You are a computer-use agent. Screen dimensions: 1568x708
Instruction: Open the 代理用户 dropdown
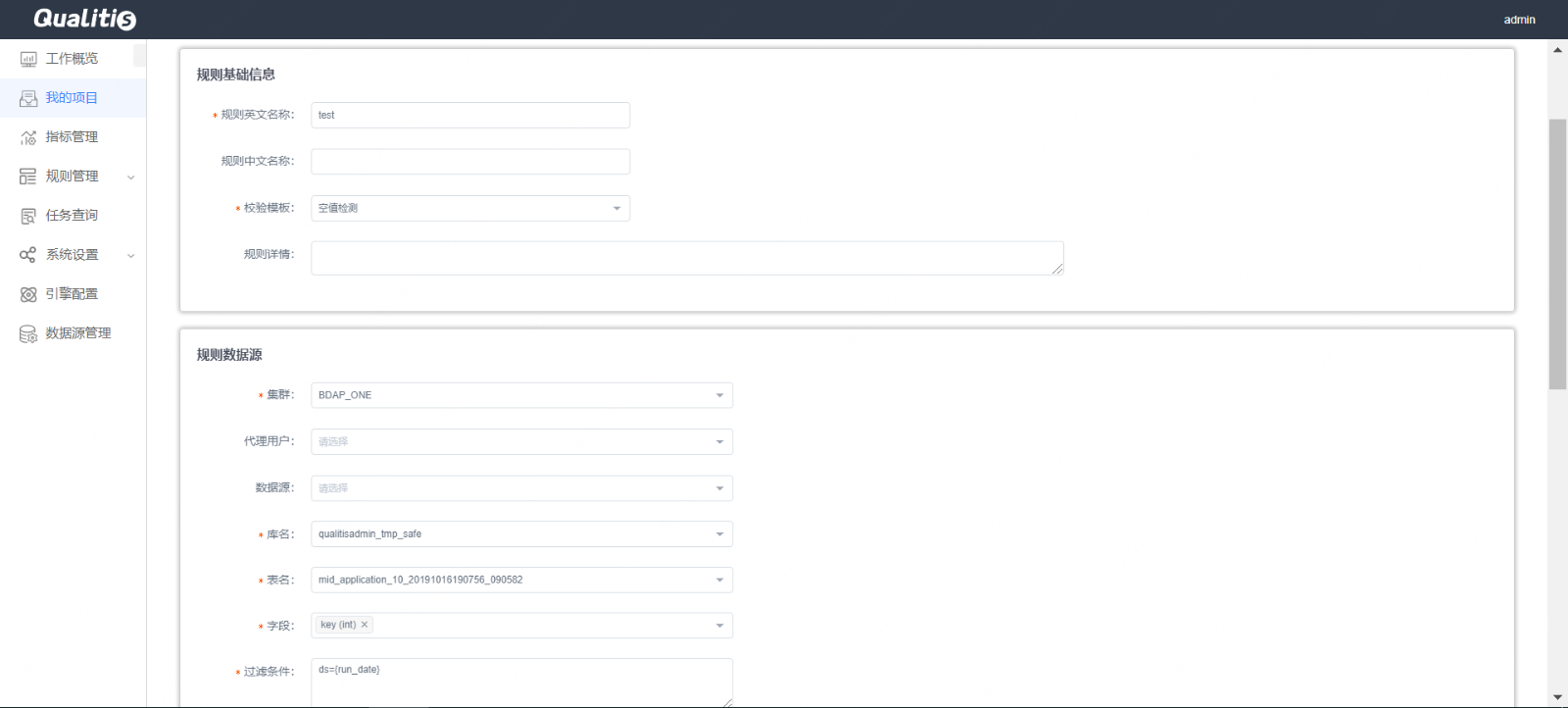[x=522, y=441]
